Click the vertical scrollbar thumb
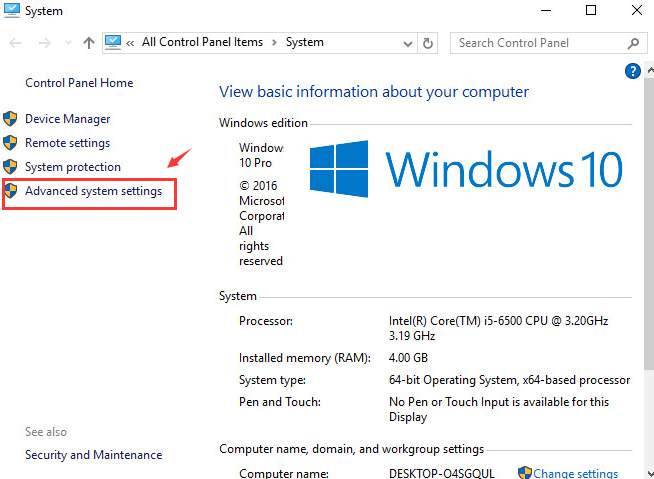Screen dimensions: 654x479 coord(649,223)
